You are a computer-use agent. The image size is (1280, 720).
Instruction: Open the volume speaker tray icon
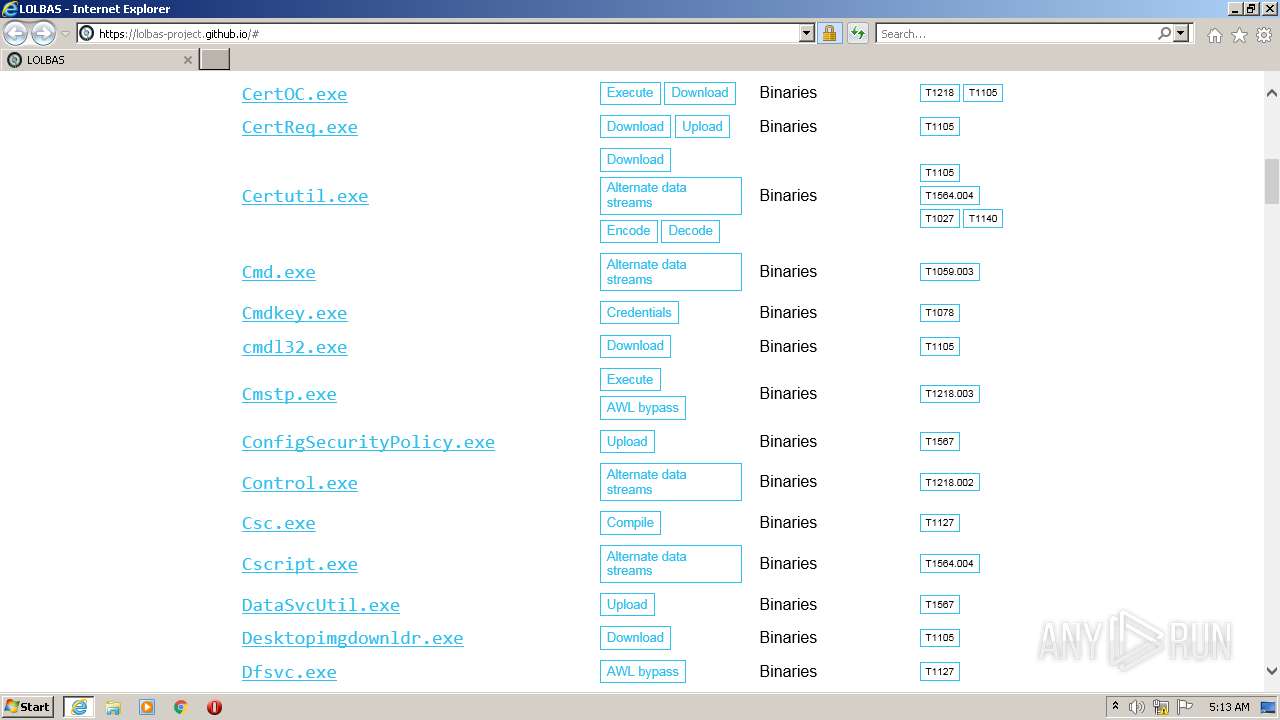coord(1137,707)
